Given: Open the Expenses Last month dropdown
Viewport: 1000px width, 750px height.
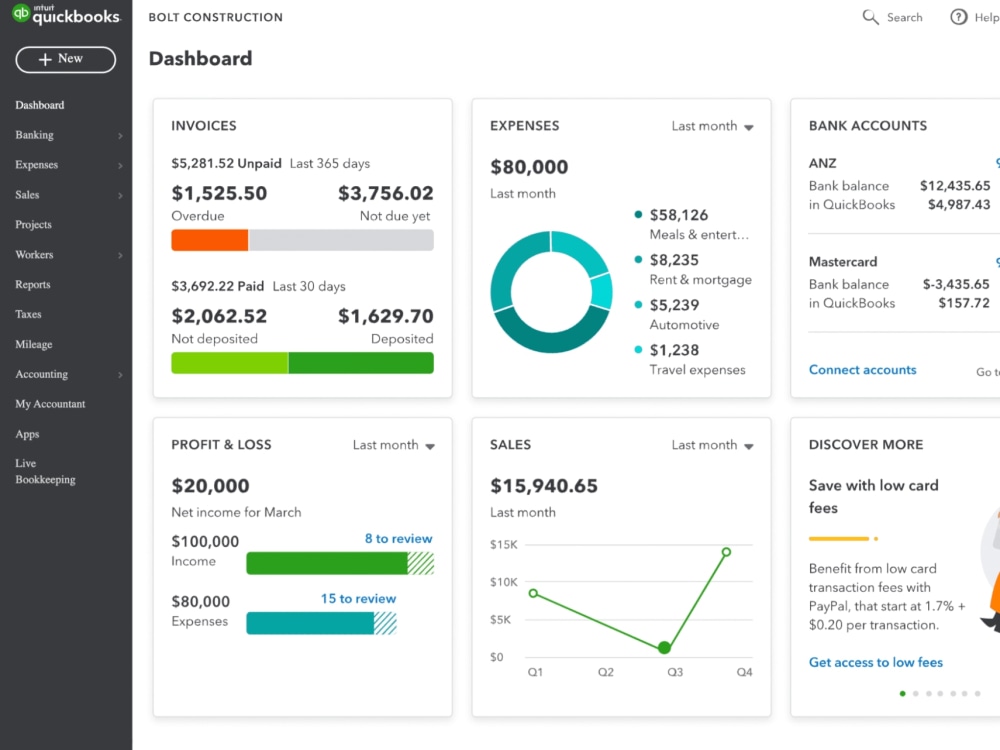Looking at the screenshot, I should pos(711,126).
